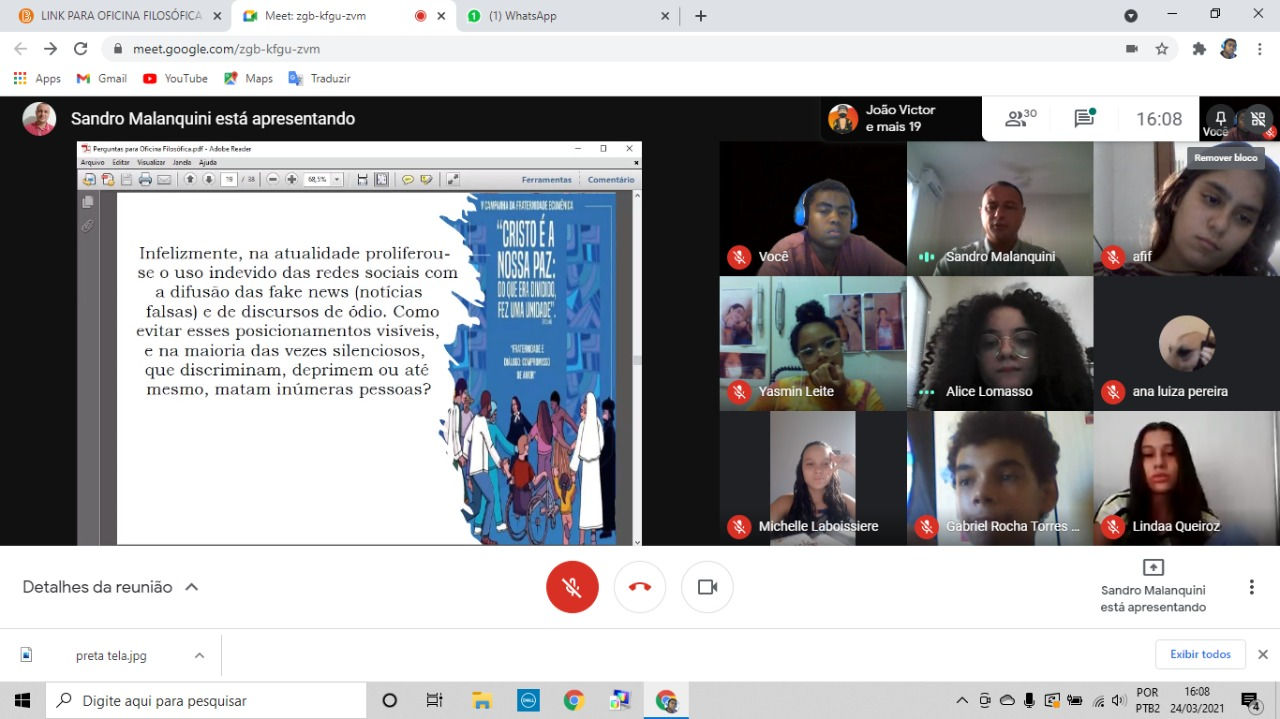
Task: Open Janela menu in Adobe Reader
Action: (x=181, y=162)
